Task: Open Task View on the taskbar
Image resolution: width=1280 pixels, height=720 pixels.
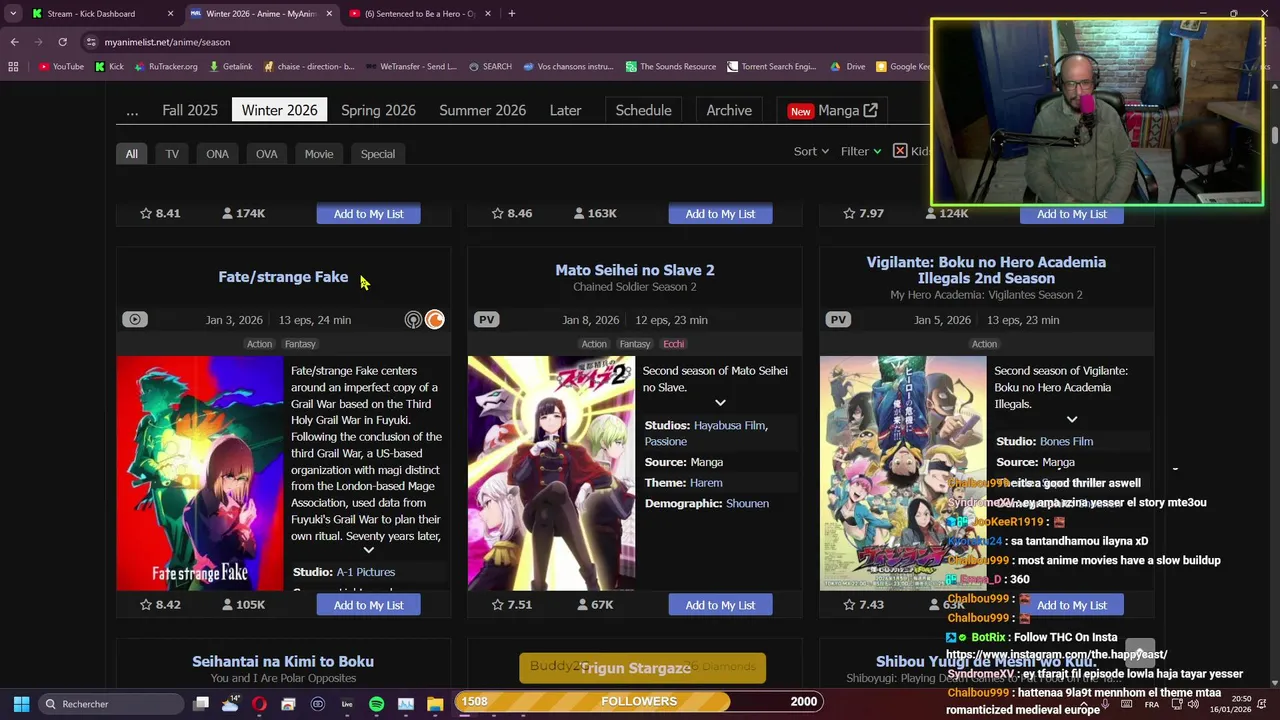Action: [201, 704]
